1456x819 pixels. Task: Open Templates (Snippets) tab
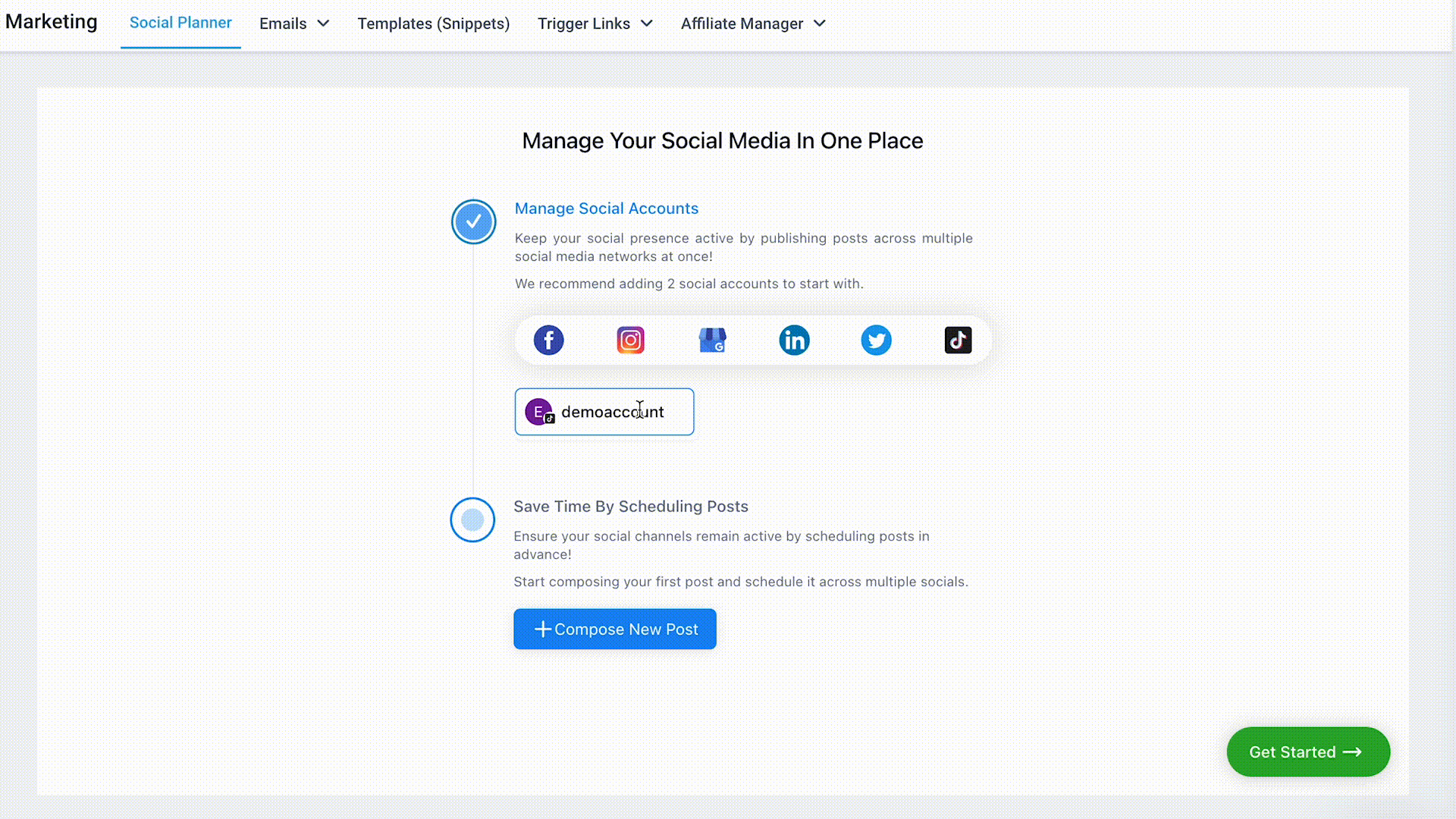[433, 24]
